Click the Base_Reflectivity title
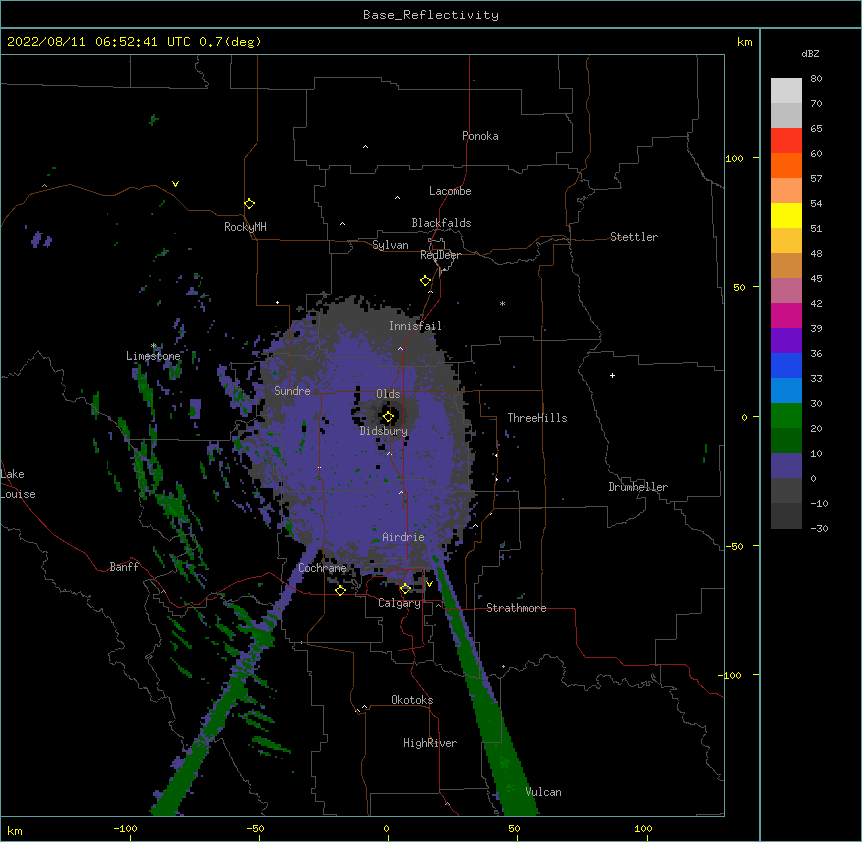 point(431,15)
